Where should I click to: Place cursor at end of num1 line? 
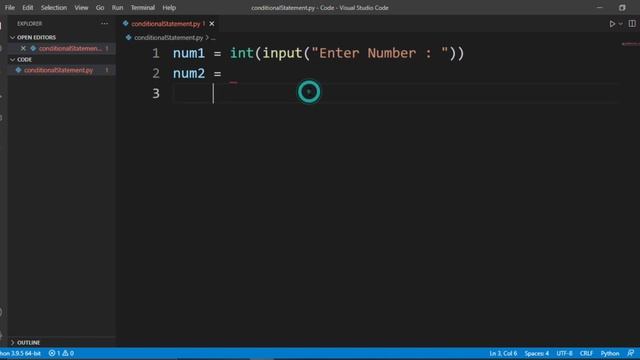465,53
